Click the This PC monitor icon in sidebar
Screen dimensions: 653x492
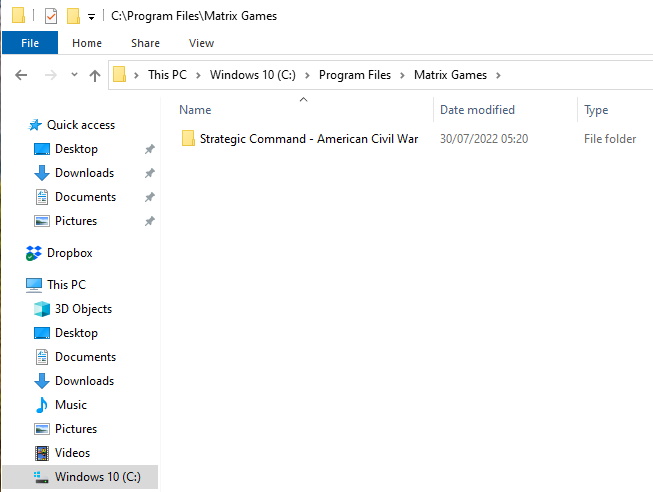pyautogui.click(x=34, y=285)
